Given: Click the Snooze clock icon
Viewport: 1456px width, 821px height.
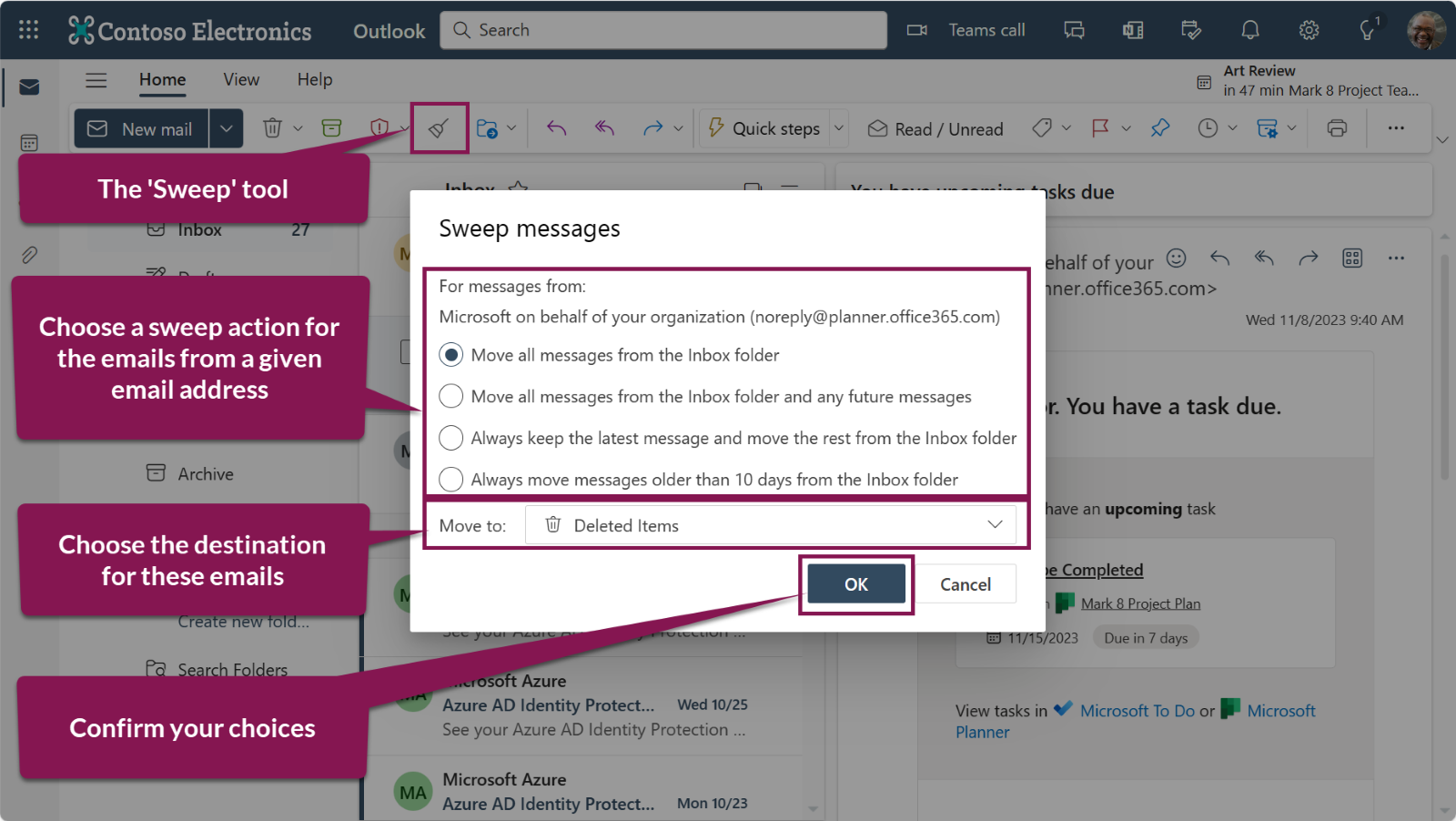Looking at the screenshot, I should click(x=1208, y=128).
